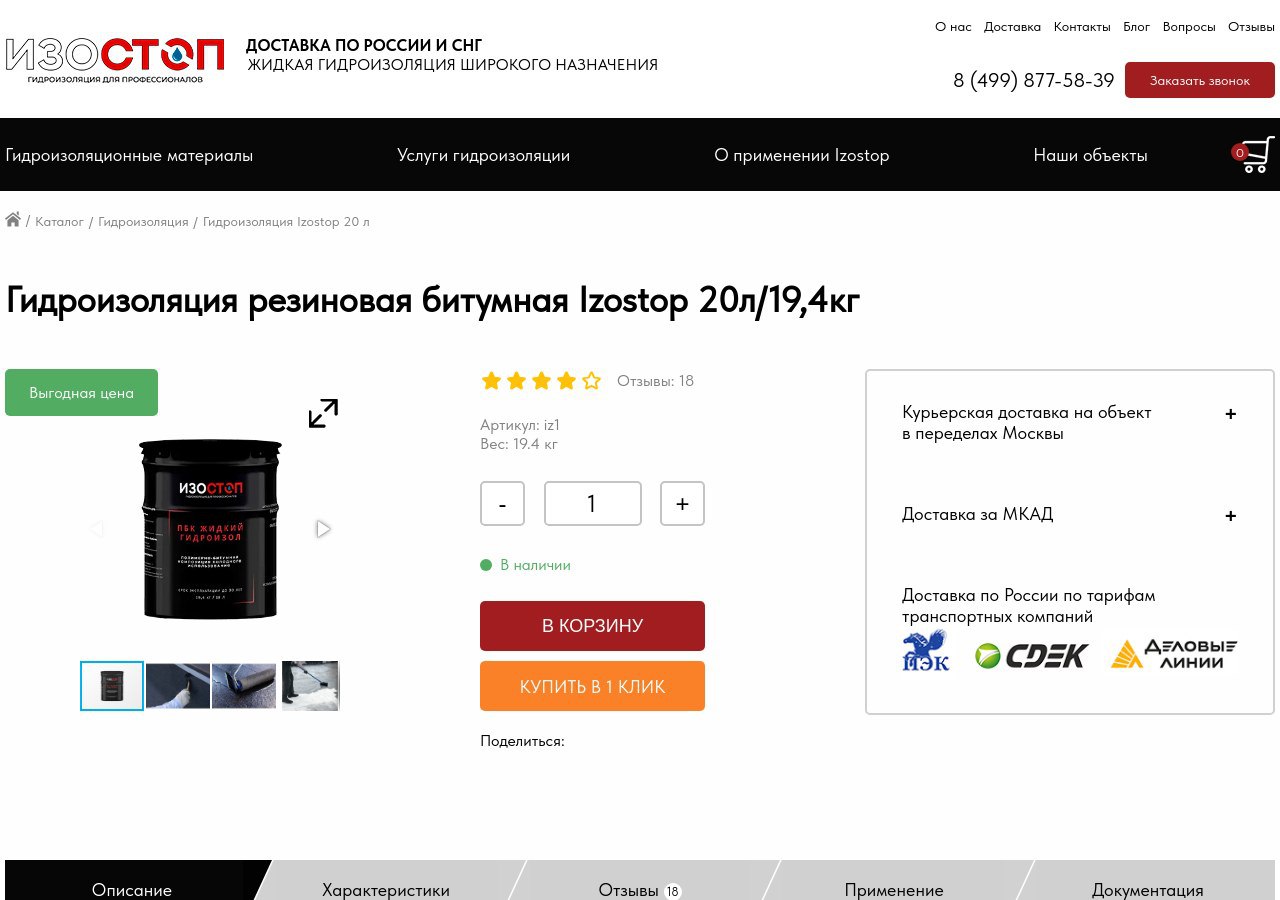
Task: Click the Выгодная цена badge
Action: (81, 392)
